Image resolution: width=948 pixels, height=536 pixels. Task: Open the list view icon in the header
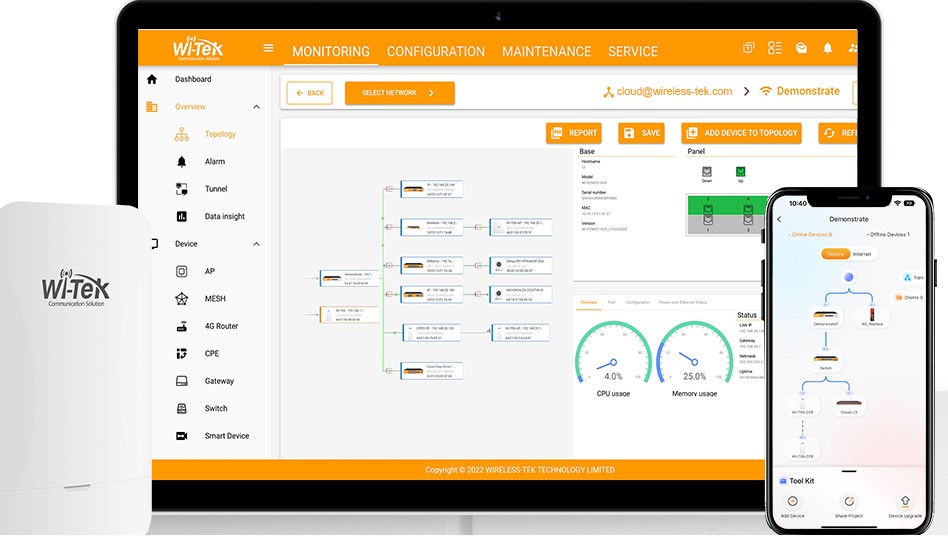coord(774,48)
